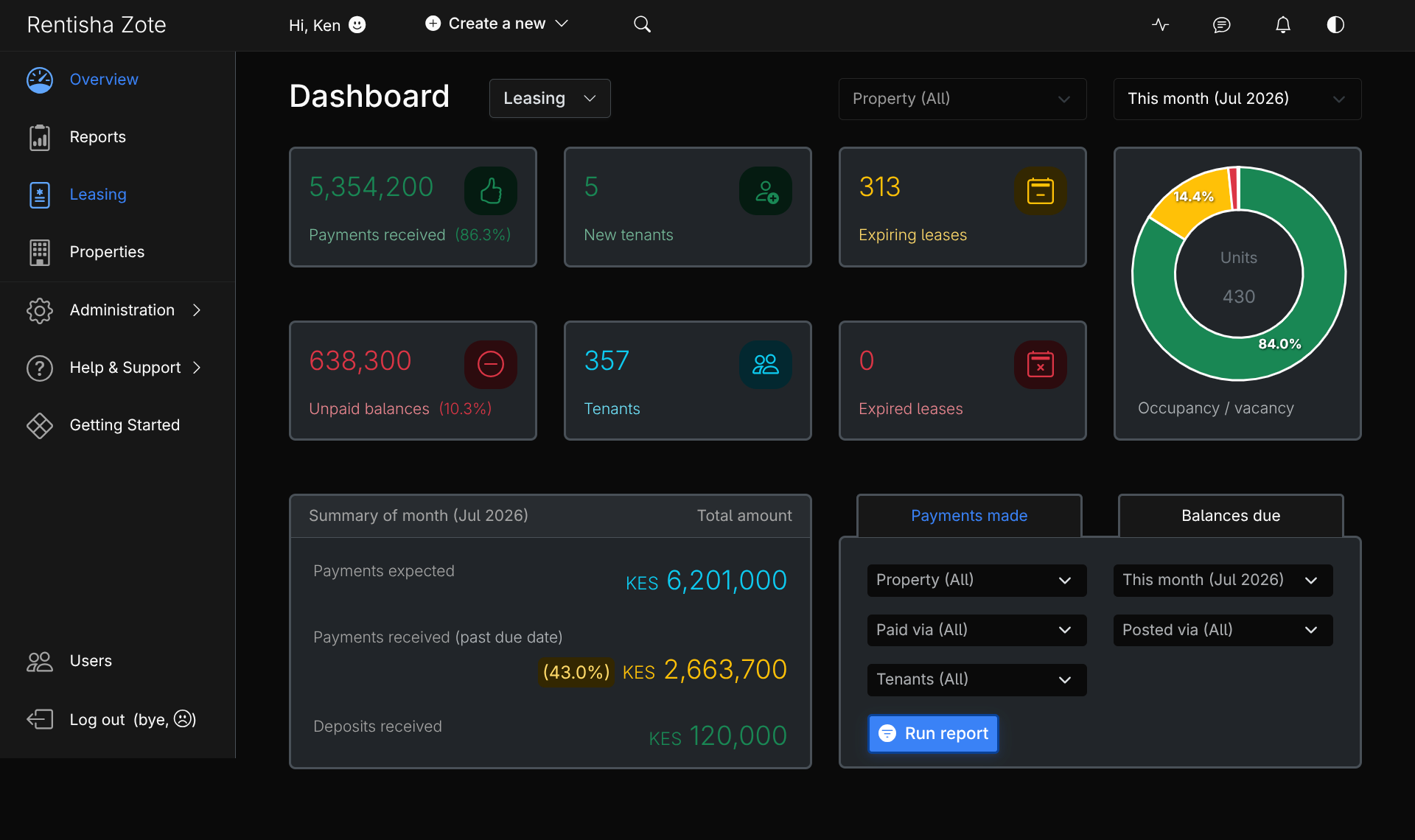
Task: Toggle dark/light theme contrast icon
Action: 1335,24
